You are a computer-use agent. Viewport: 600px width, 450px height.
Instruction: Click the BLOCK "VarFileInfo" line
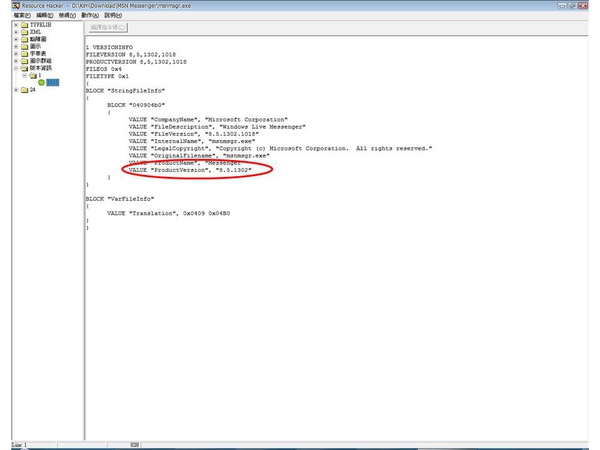click(x=120, y=199)
